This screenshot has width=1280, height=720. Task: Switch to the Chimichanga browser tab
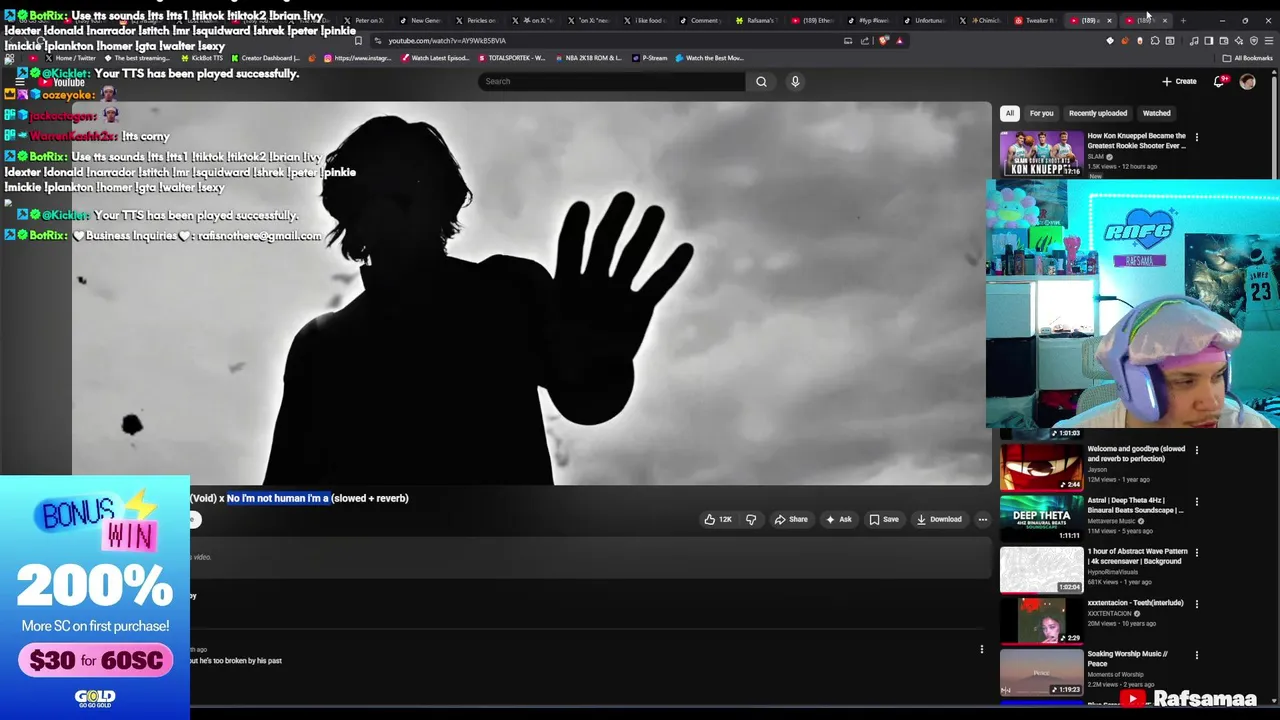(980, 20)
